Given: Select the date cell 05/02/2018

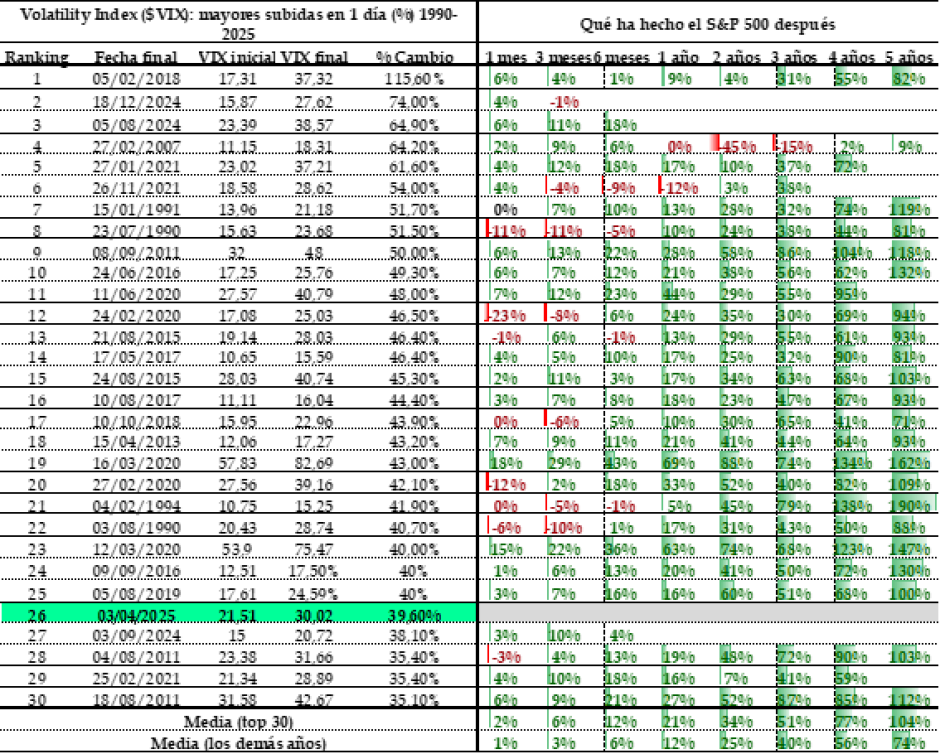Looking at the screenshot, I should point(136,79).
